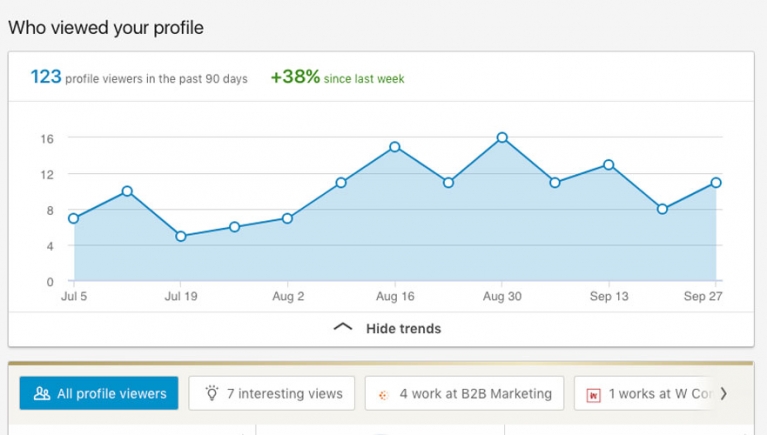Click the Jul 19 lowest data point
The width and height of the screenshot is (767, 435).
[181, 237]
